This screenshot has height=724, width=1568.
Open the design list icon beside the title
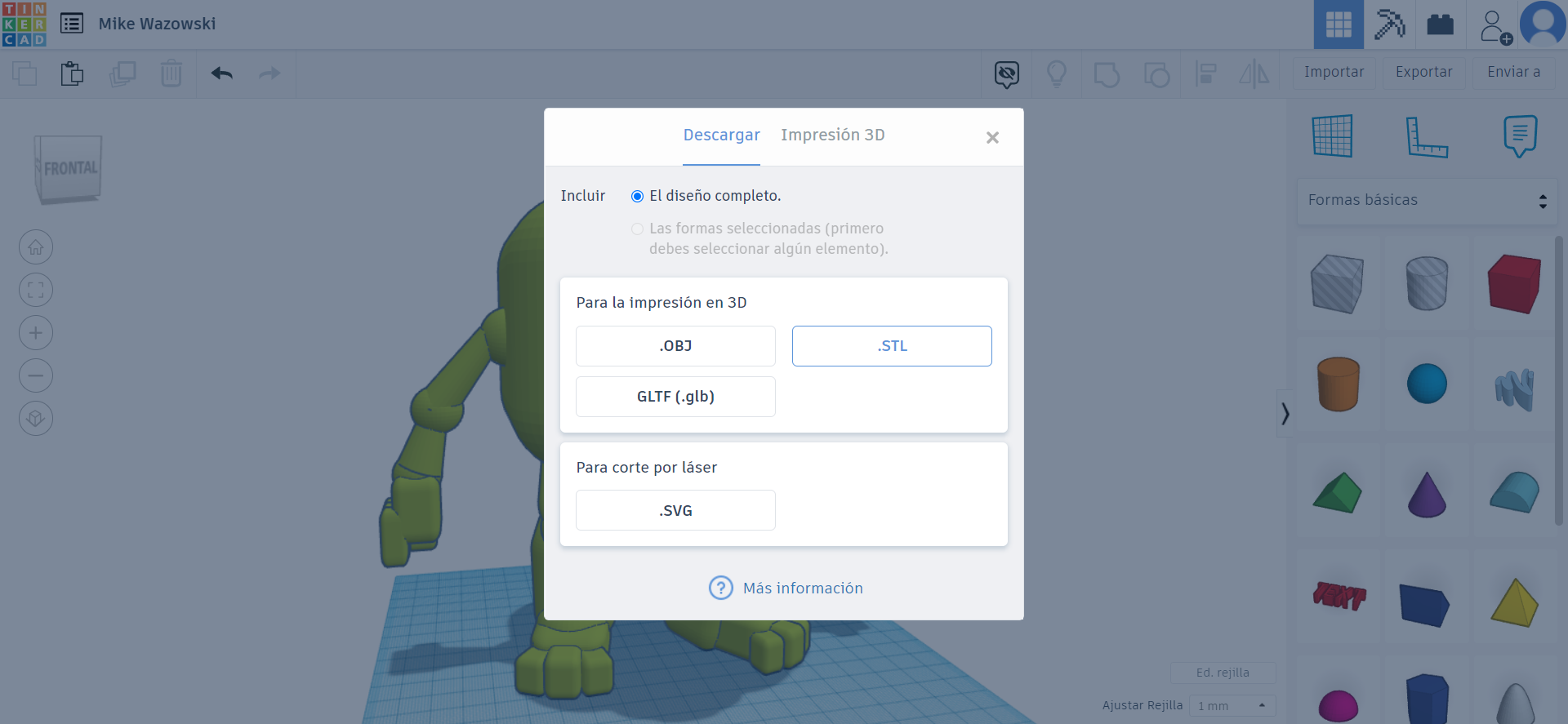(x=72, y=24)
